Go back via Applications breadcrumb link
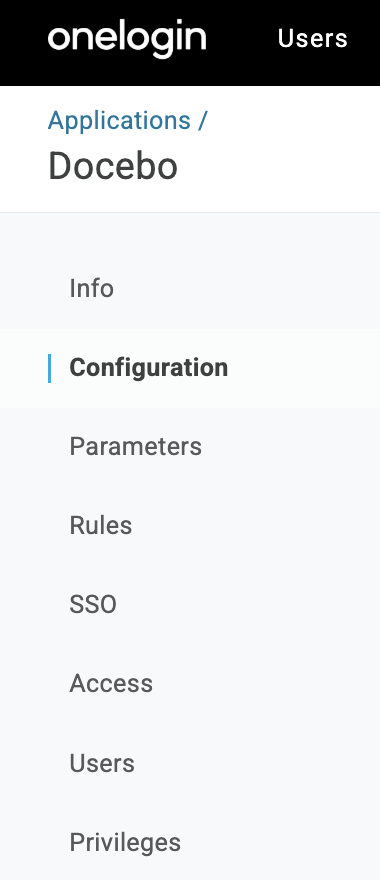 (x=119, y=120)
